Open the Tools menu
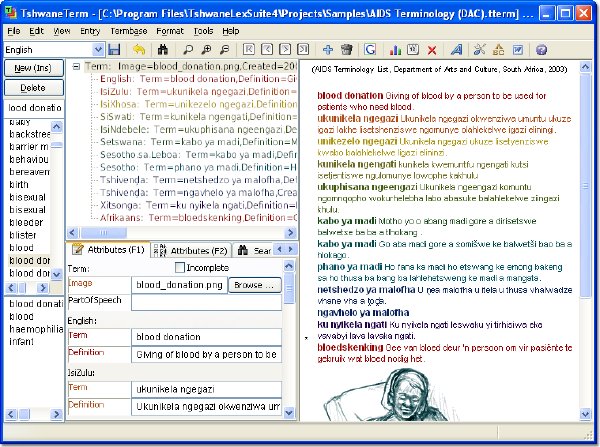Screen dimensions: 600x447 (x=203, y=31)
